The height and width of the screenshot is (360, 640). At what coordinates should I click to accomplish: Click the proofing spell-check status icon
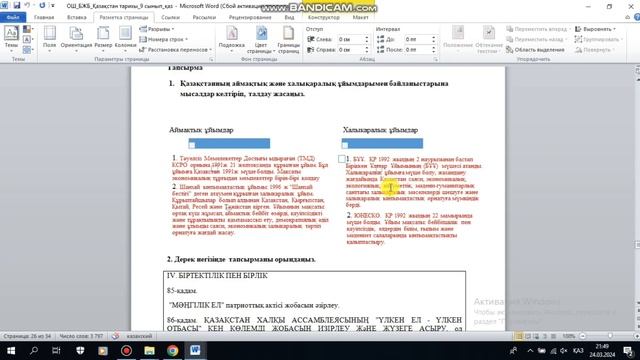116,336
